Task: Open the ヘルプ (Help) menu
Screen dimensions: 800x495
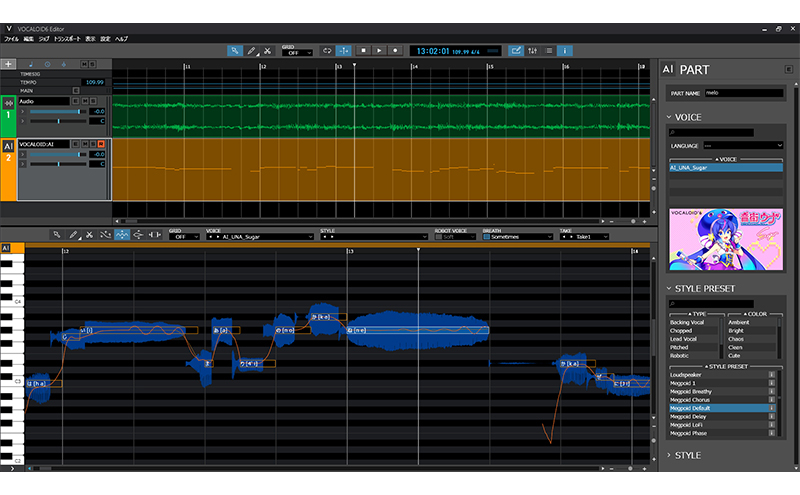Action: (x=121, y=38)
